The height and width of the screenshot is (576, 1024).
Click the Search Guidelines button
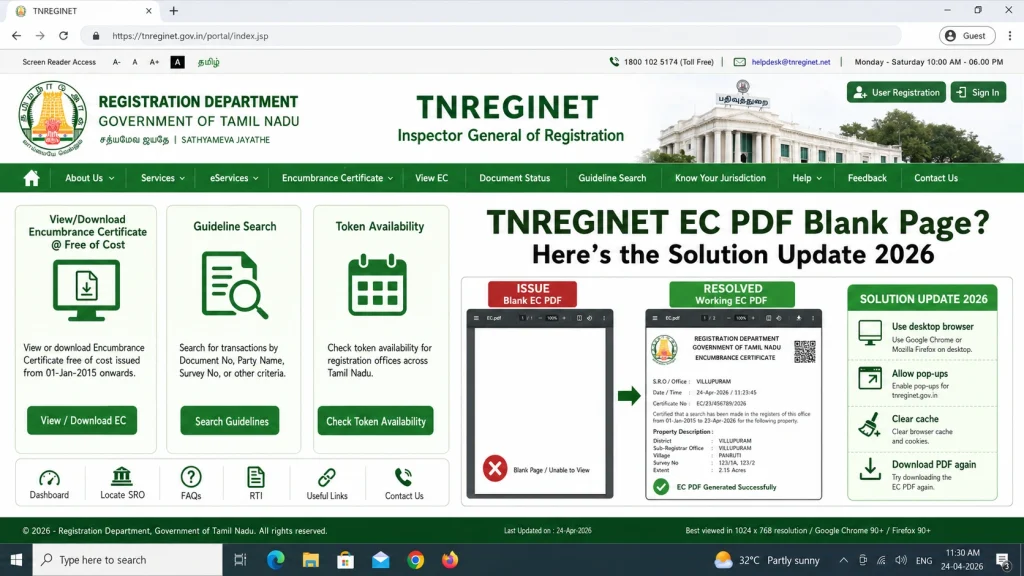click(x=230, y=421)
